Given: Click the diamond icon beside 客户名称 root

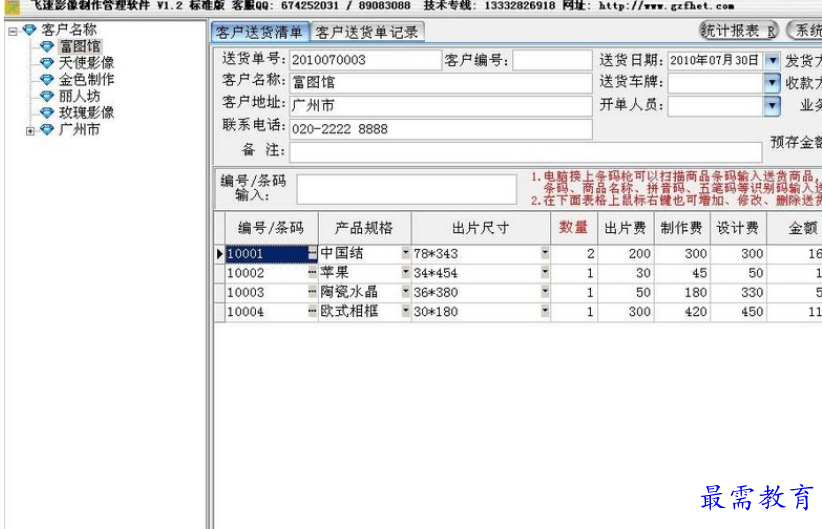Looking at the screenshot, I should [x=29, y=30].
